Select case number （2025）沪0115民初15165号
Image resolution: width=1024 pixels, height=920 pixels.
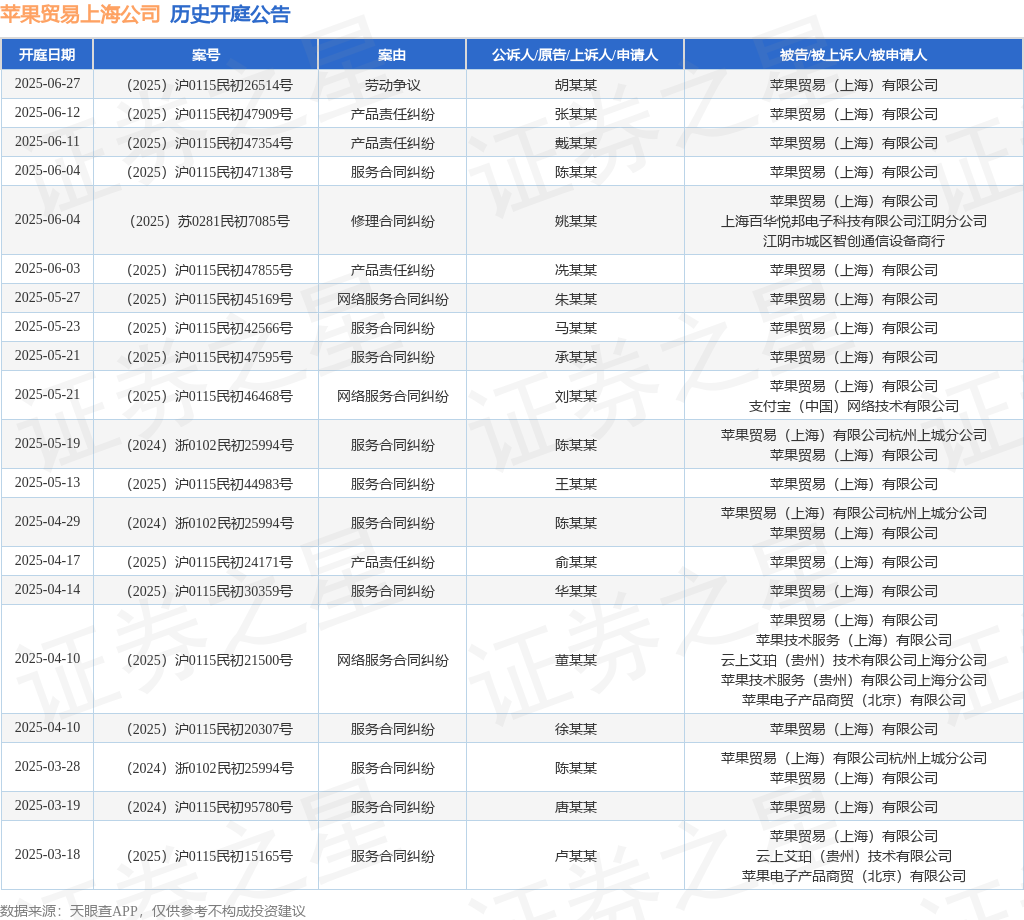[x=209, y=856]
